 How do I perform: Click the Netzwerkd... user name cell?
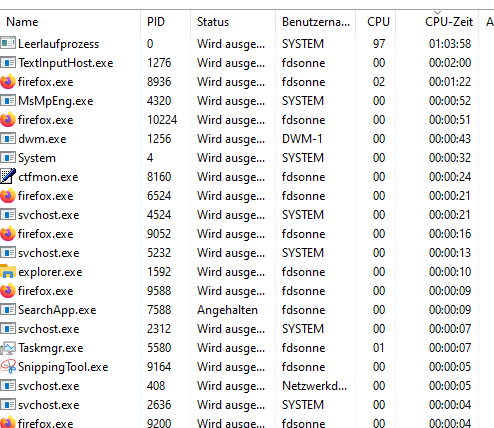coord(315,386)
